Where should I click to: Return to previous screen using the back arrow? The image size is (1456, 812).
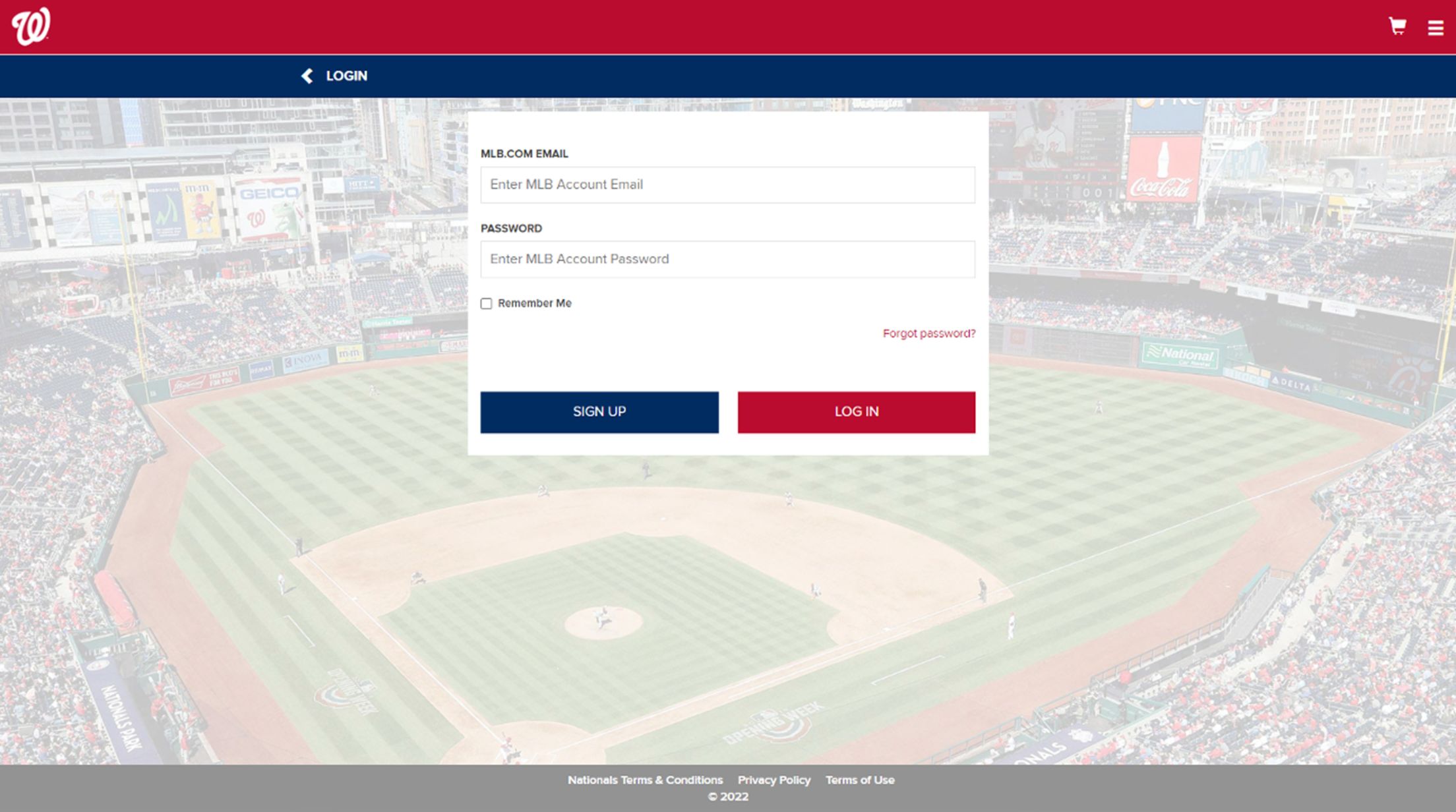(306, 76)
